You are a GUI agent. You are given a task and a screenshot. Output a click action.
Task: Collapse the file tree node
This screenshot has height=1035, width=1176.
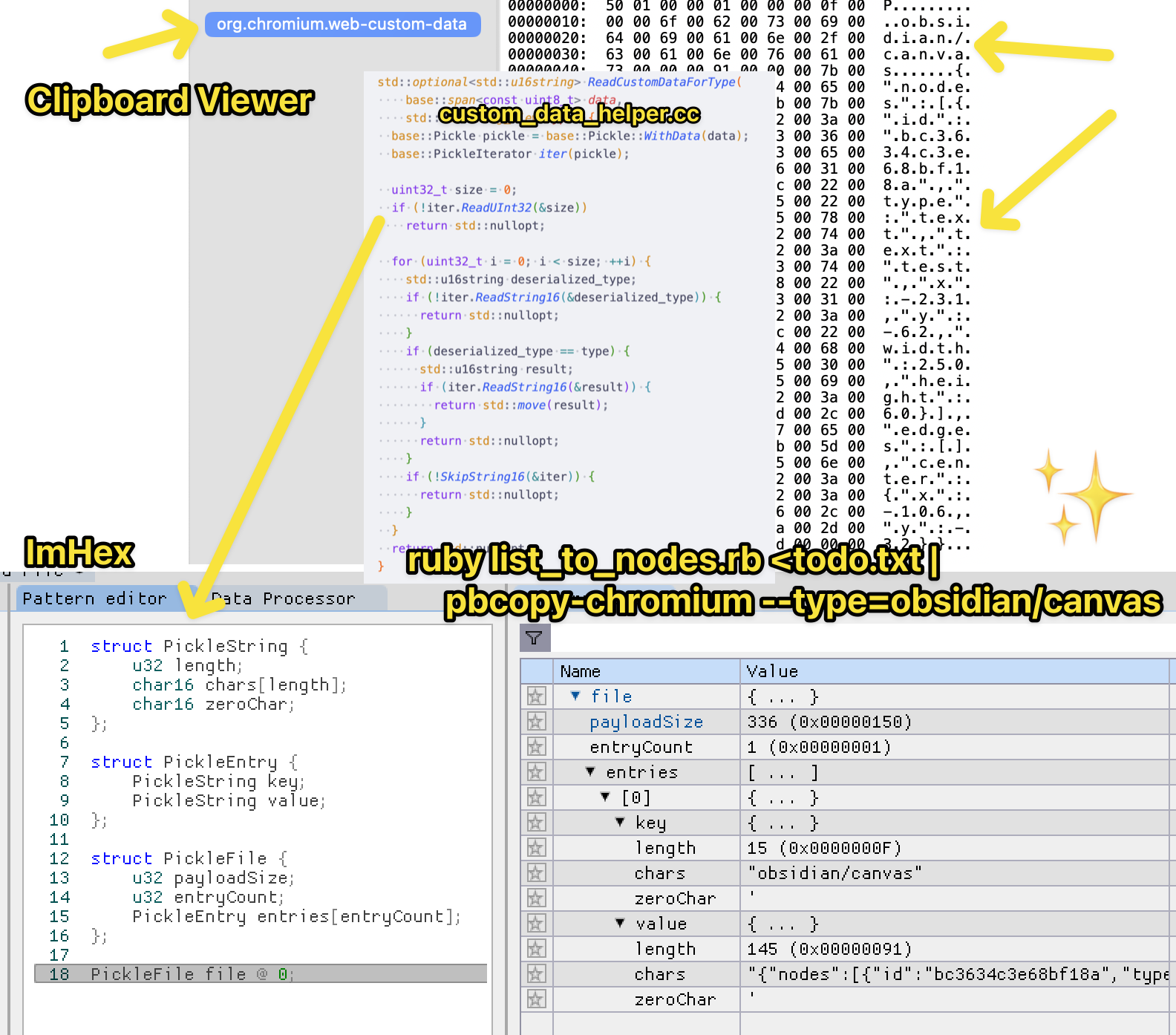coord(575,696)
